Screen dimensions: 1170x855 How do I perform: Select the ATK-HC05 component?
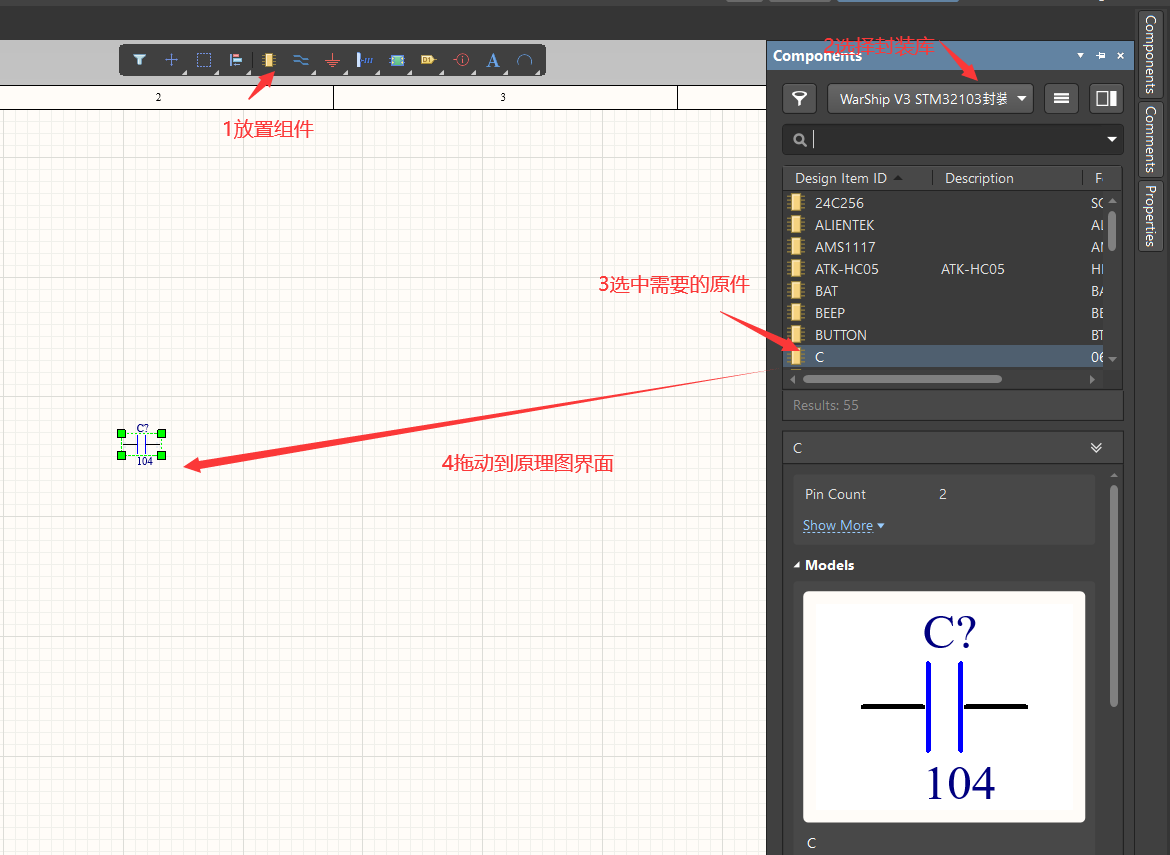944,269
